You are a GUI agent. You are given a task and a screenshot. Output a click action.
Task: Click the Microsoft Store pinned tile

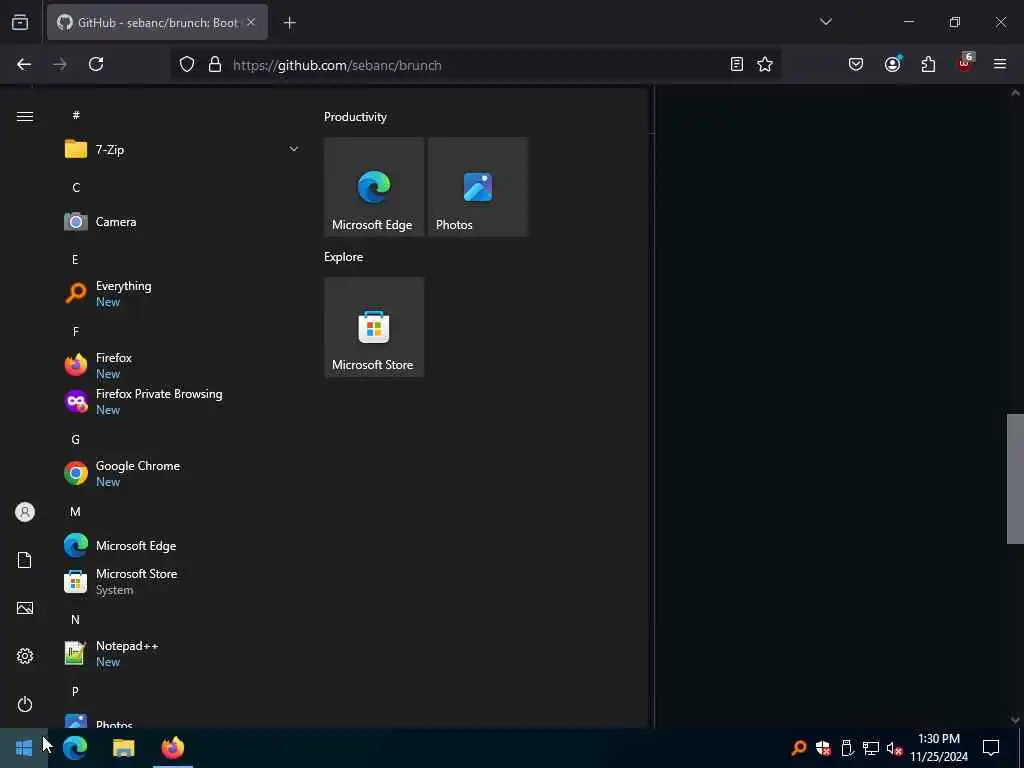[374, 327]
